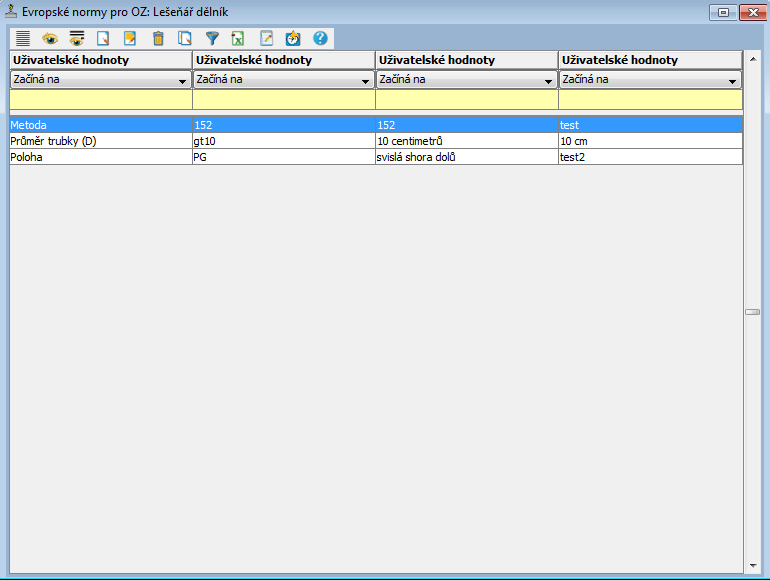Click the vertical scrollbar down arrow
770x580 pixels.
(x=751, y=566)
